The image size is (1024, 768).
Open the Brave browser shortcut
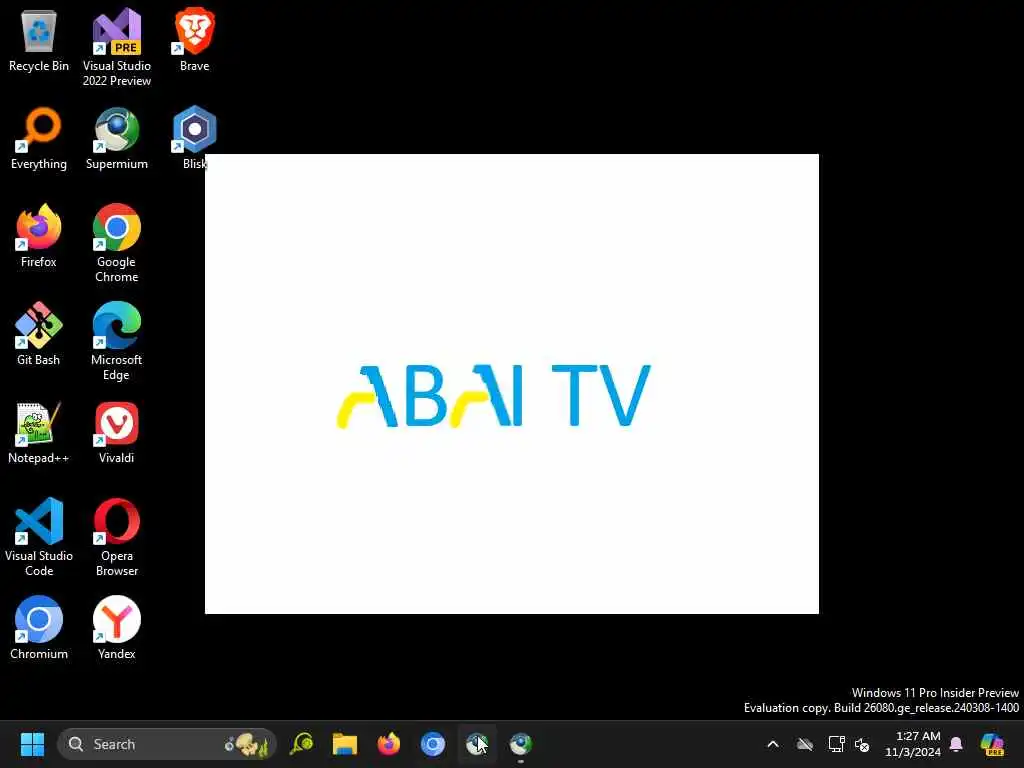tap(195, 40)
